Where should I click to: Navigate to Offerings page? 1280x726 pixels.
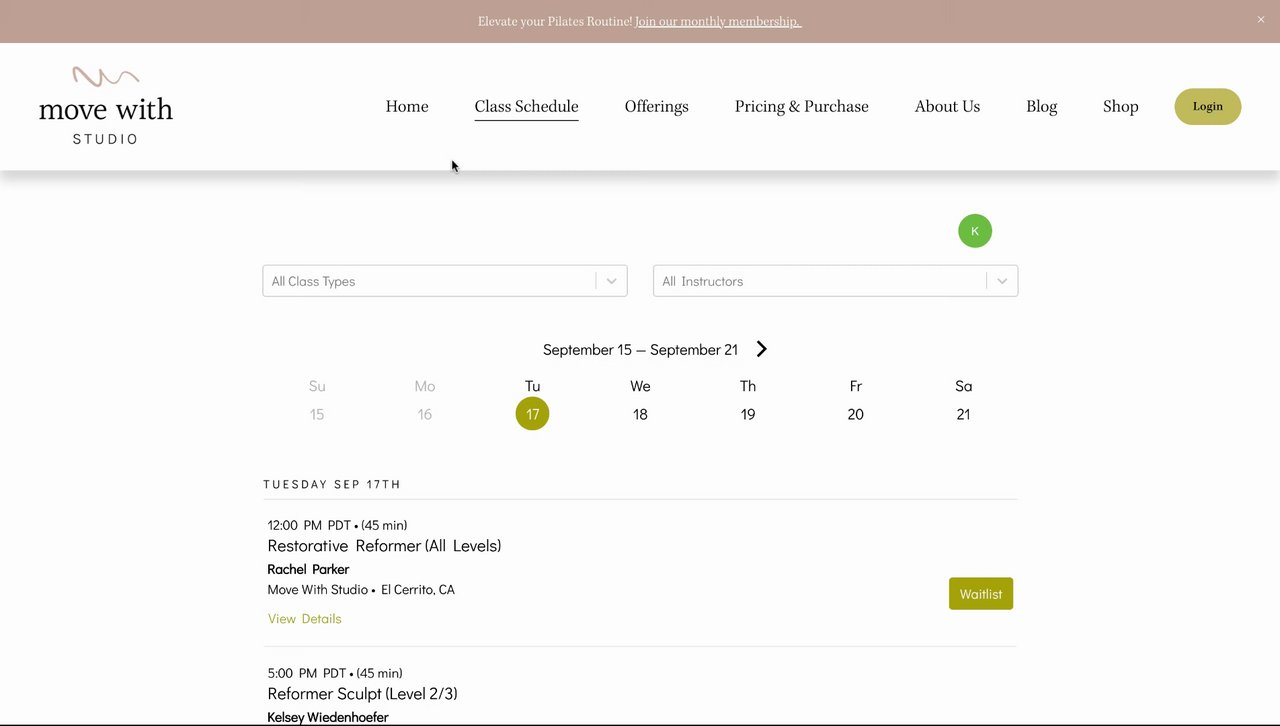(656, 106)
